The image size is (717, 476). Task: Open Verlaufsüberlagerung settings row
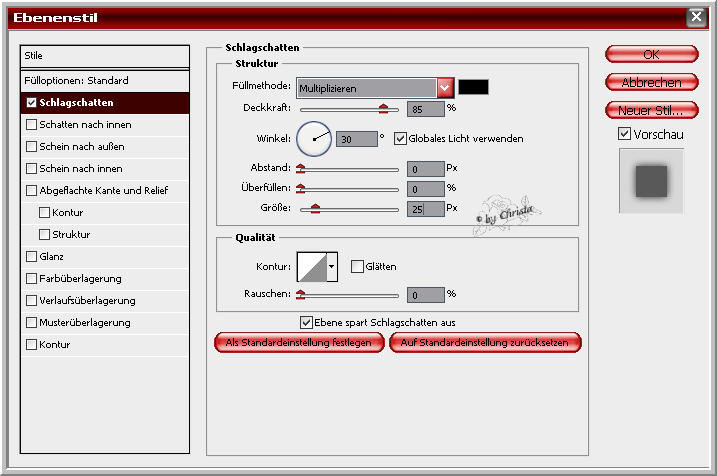pos(105,300)
